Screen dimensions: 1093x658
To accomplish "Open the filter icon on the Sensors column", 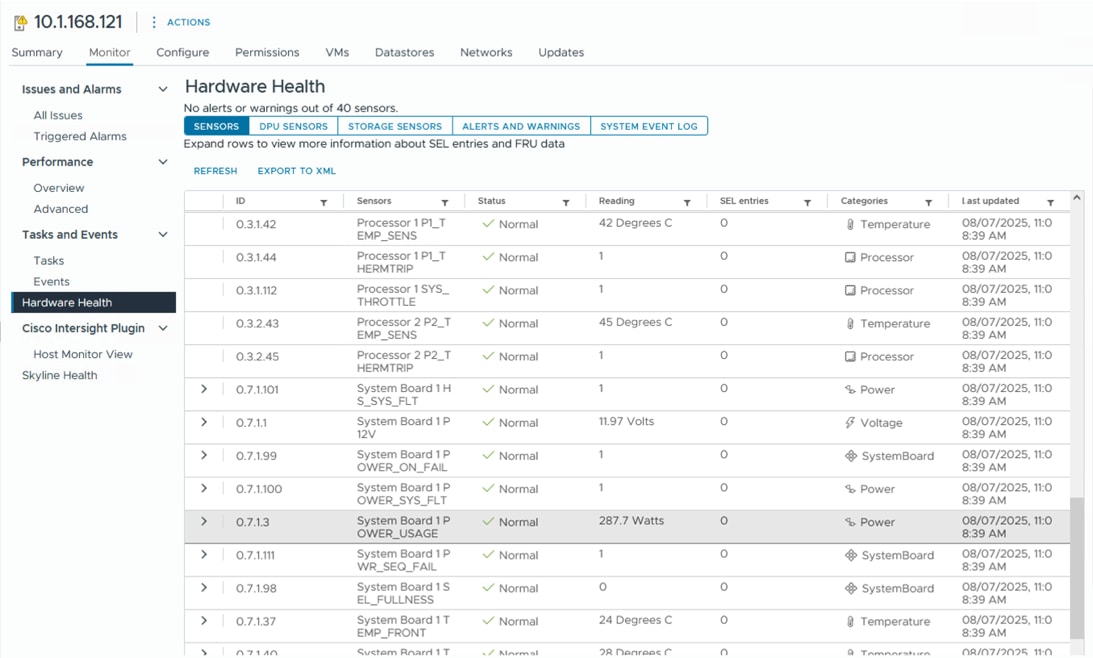I will point(446,203).
